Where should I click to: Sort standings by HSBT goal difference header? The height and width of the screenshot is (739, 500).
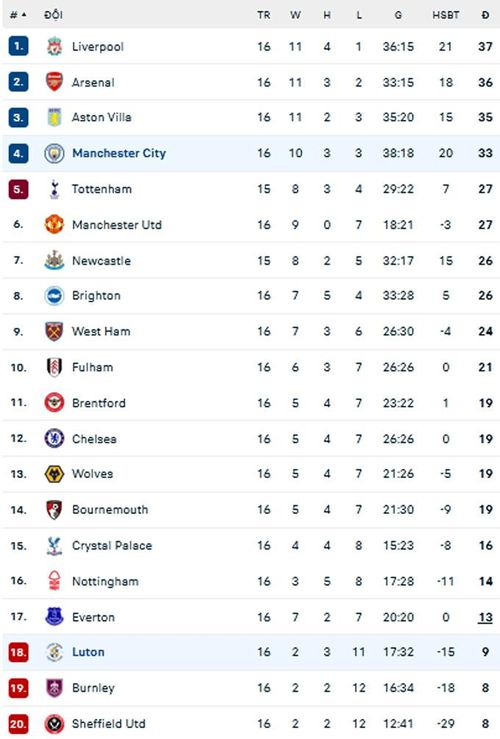445,15
